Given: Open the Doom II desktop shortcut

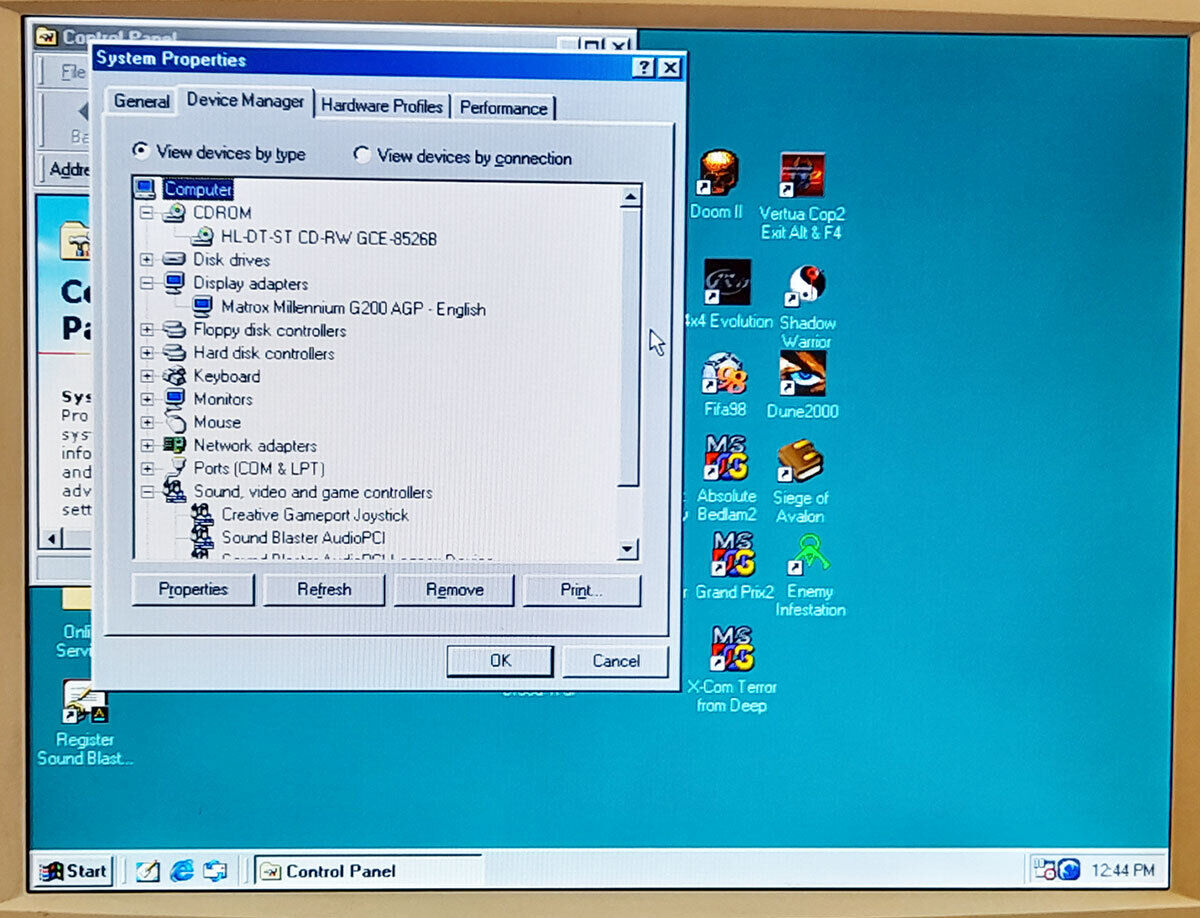Looking at the screenshot, I should pyautogui.click(x=718, y=172).
